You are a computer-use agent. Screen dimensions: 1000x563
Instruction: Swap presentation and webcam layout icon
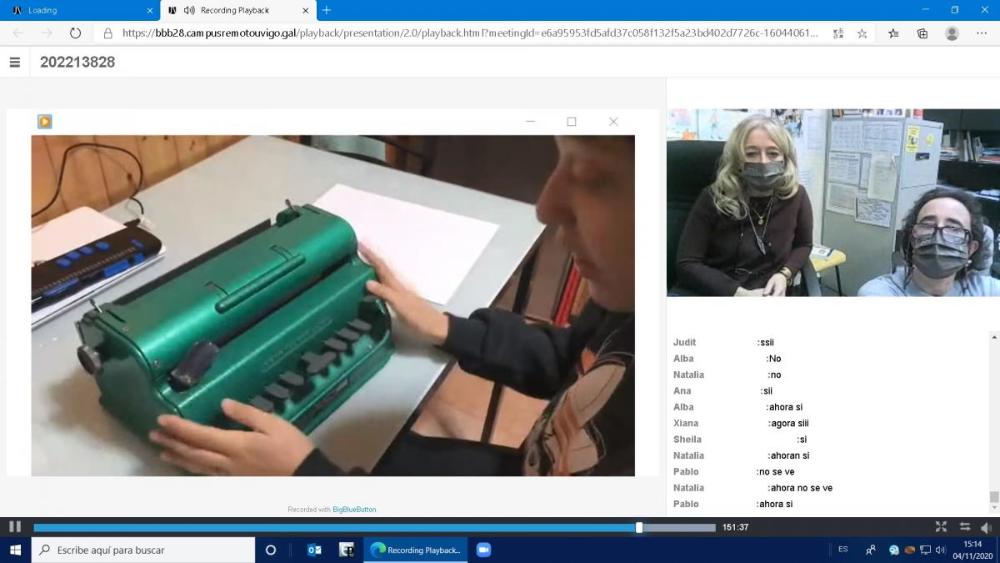(964, 527)
